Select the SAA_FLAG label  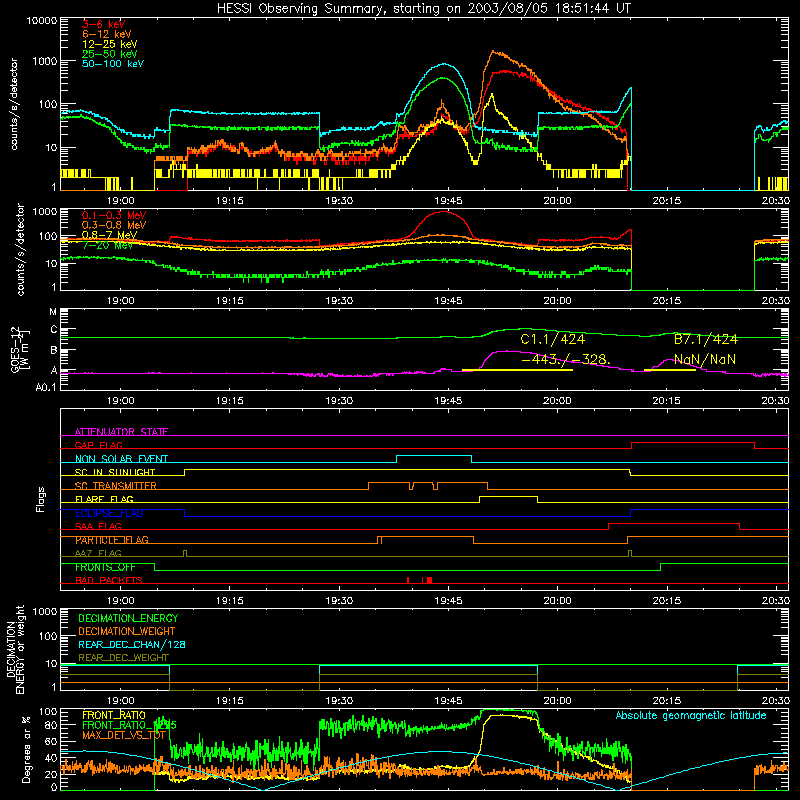(x=98, y=526)
